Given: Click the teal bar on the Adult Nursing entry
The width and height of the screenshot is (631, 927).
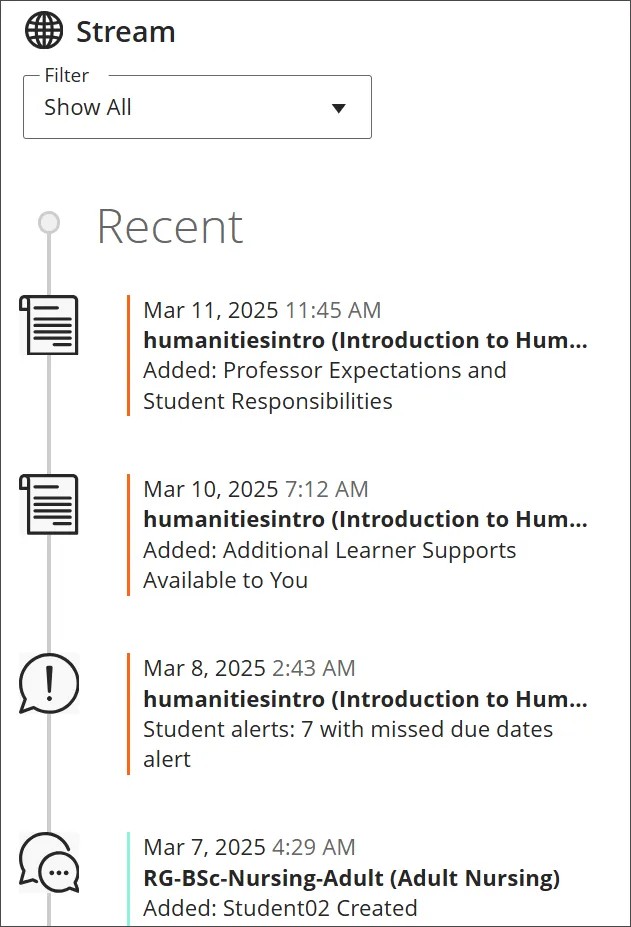Looking at the screenshot, I should (127, 875).
